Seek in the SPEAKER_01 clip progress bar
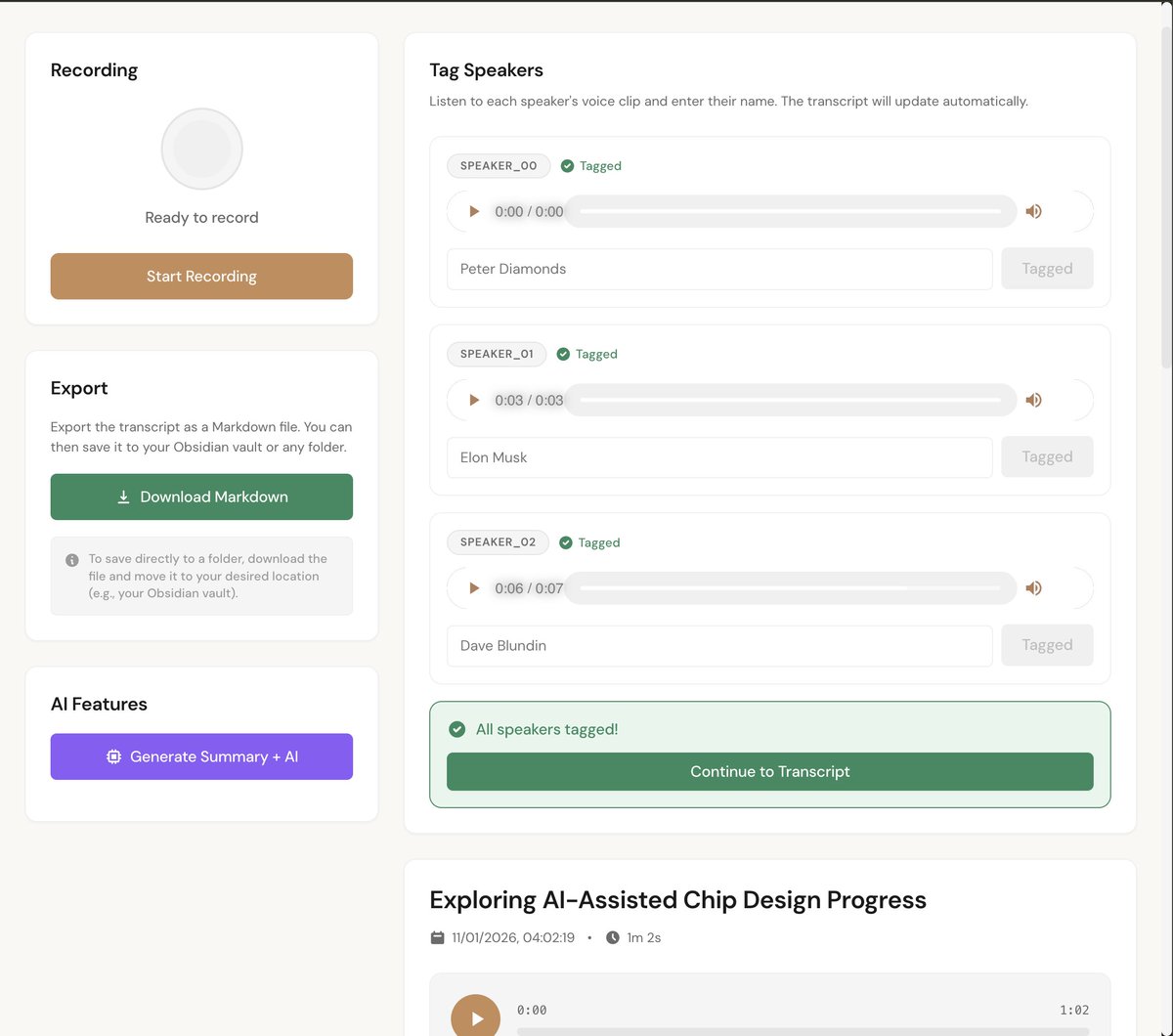 click(790, 400)
